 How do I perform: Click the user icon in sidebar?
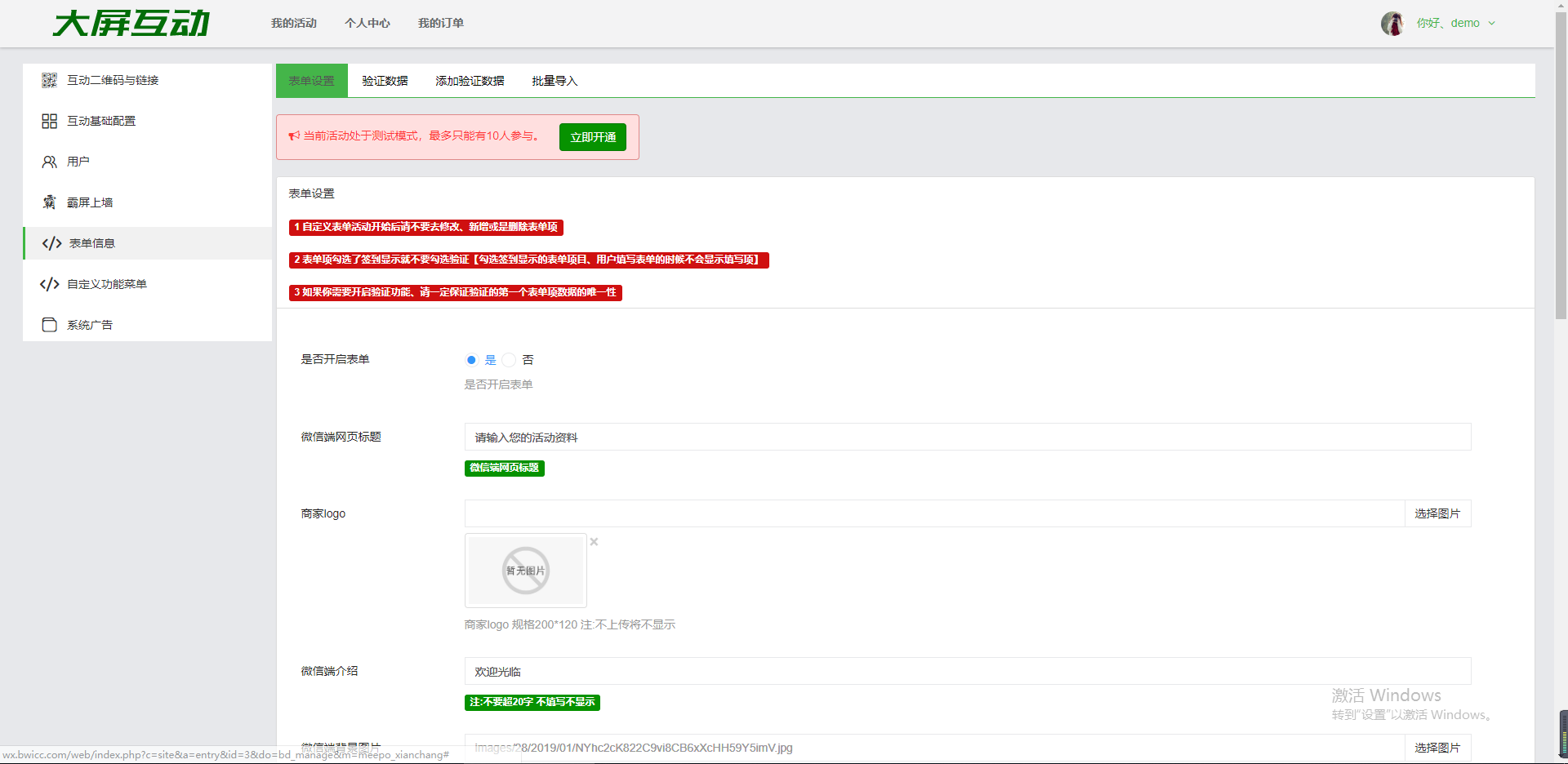coord(49,162)
